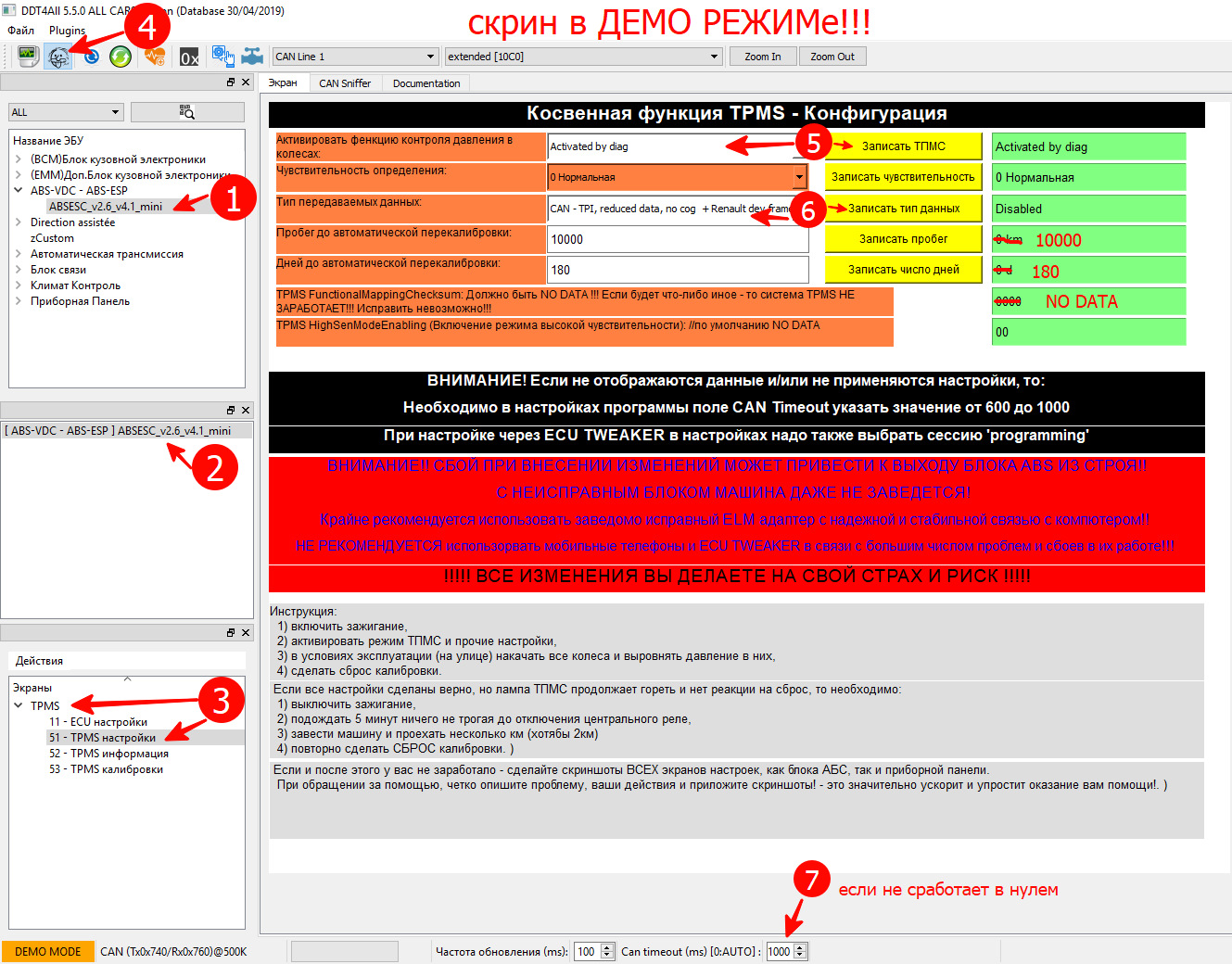Open the ALL filter dropdown
This screenshot has width=1232, height=964.
66,112
